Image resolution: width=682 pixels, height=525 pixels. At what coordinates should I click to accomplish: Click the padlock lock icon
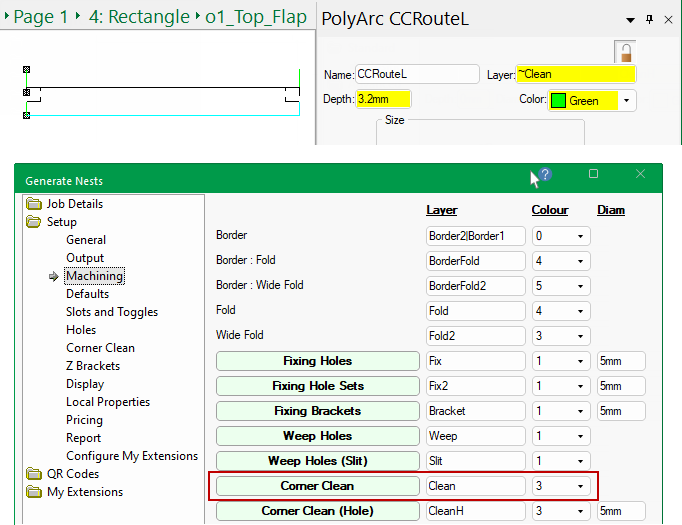coord(625,52)
